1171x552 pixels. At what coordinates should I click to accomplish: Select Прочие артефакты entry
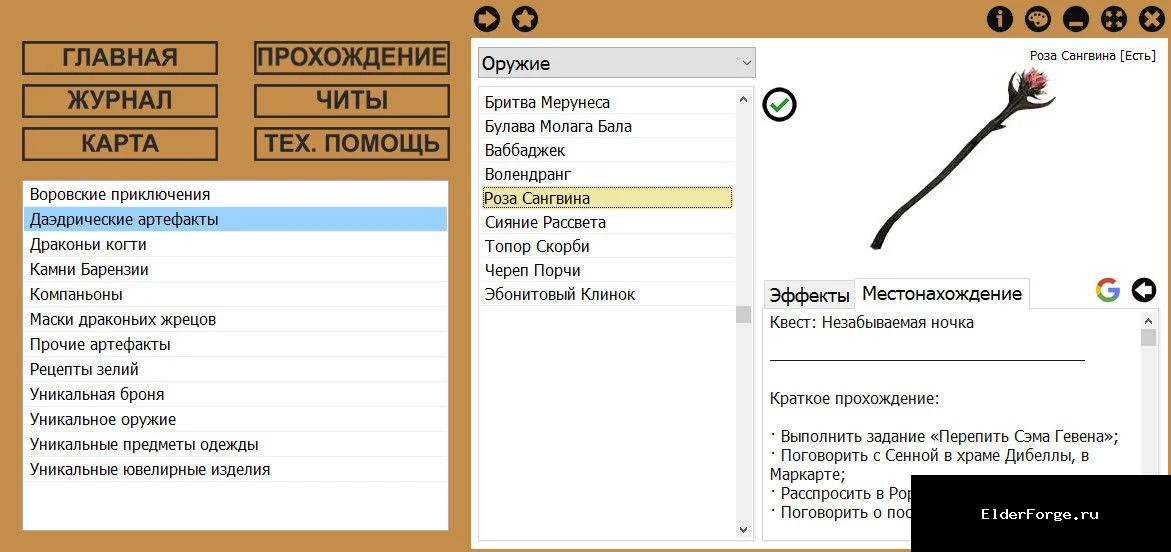click(x=235, y=344)
